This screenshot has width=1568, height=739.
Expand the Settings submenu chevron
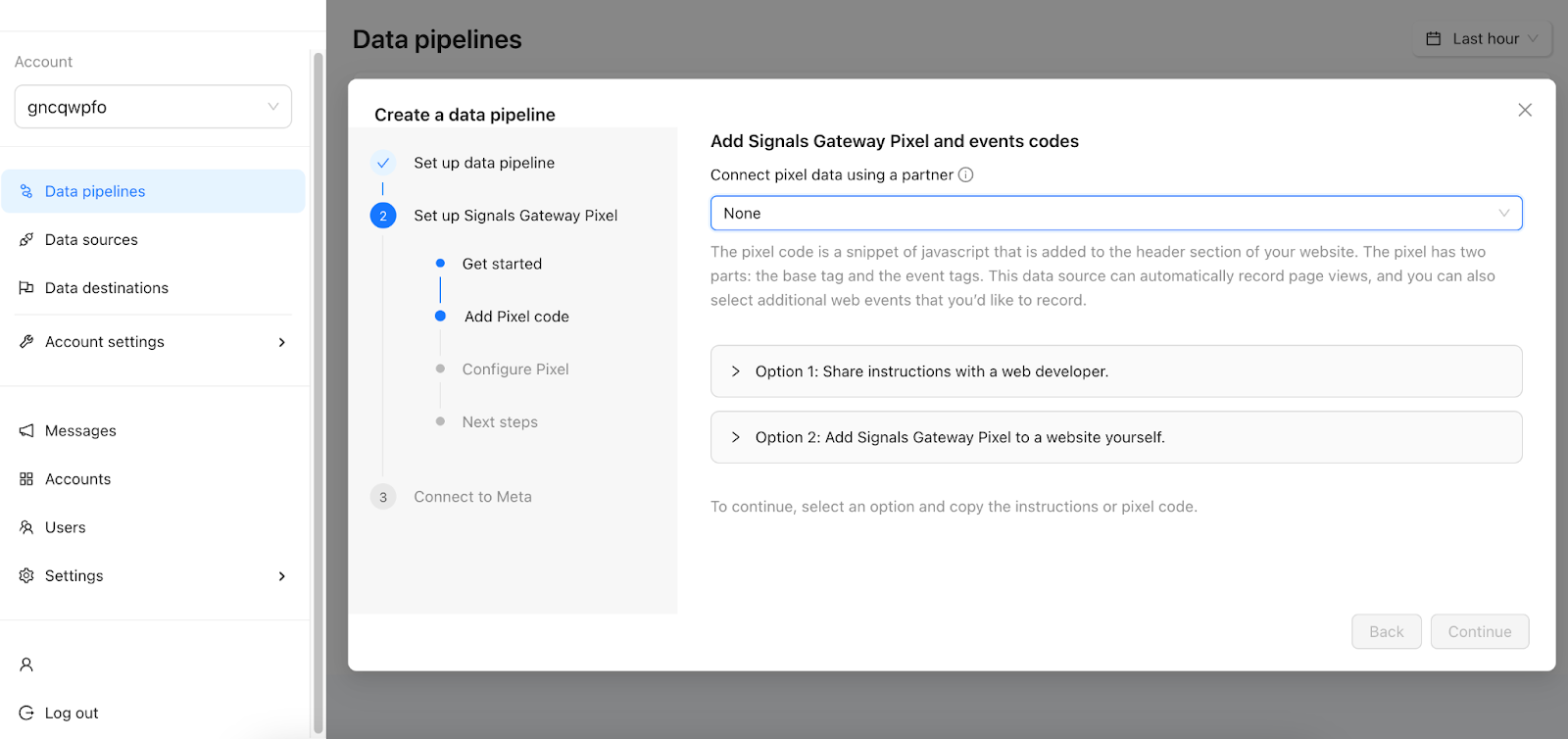click(x=282, y=576)
